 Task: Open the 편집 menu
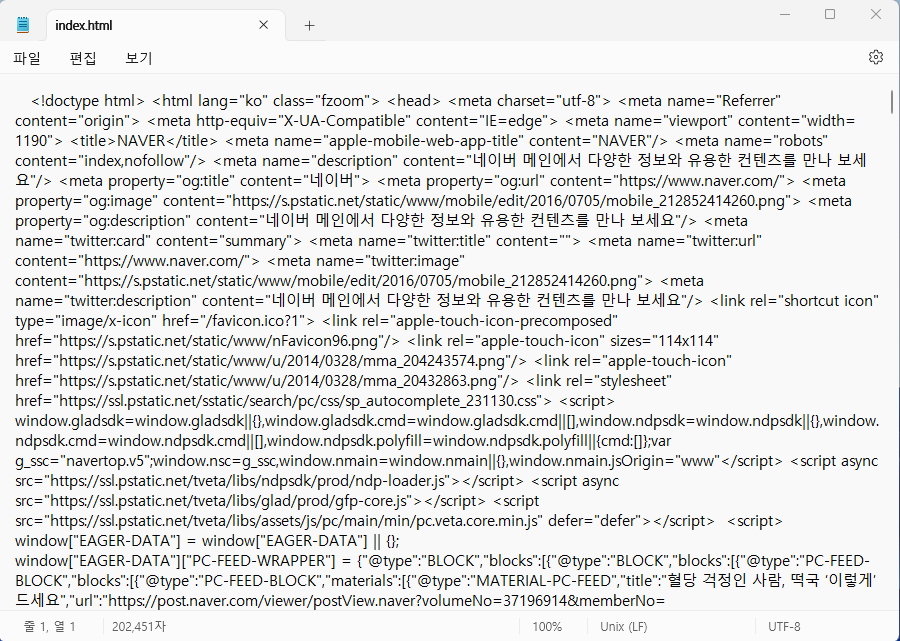(83, 58)
